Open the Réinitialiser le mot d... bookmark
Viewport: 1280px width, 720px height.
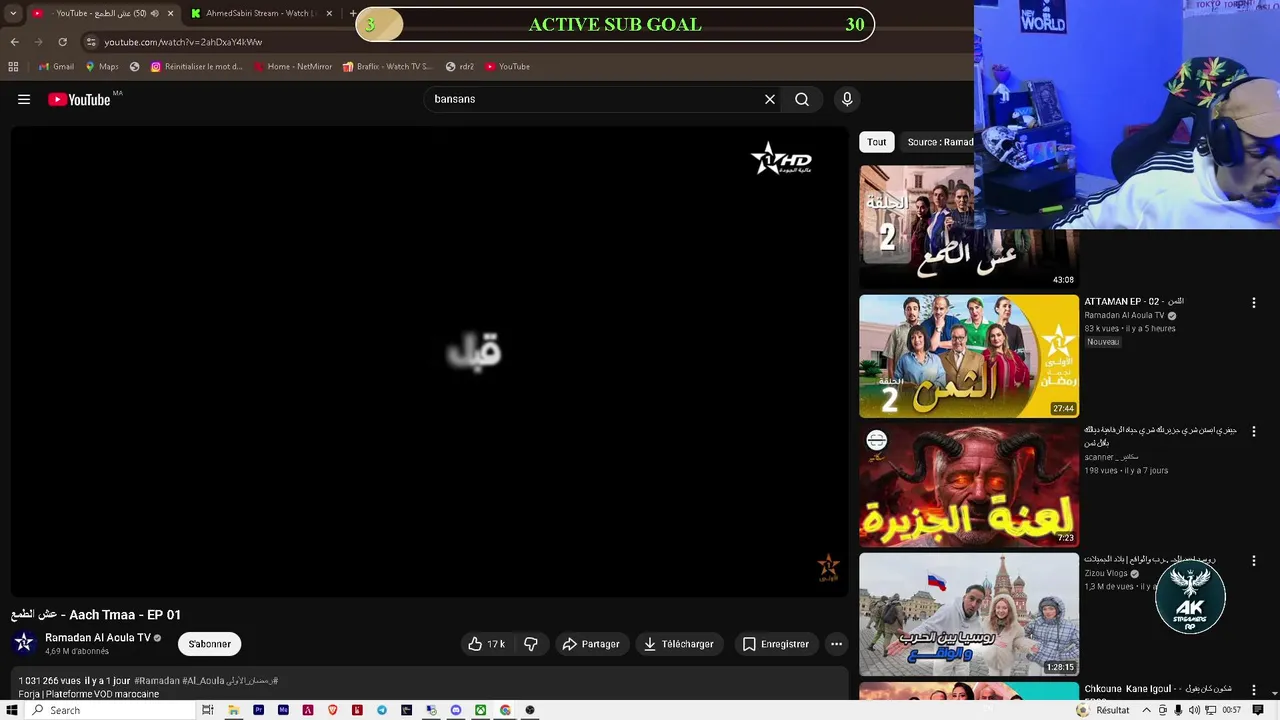(197, 67)
